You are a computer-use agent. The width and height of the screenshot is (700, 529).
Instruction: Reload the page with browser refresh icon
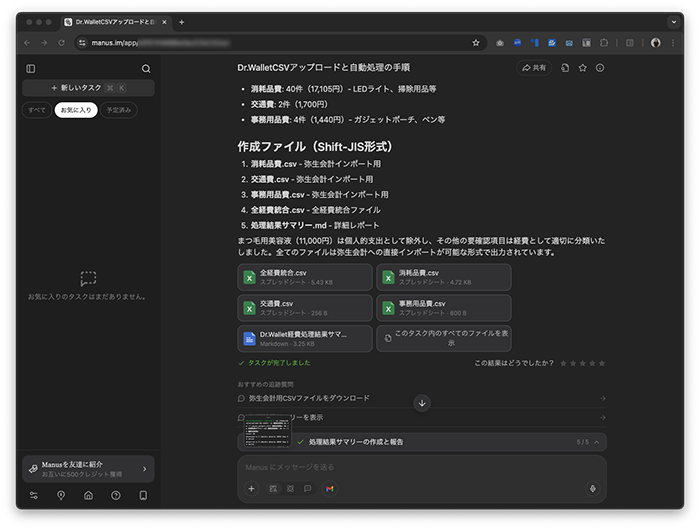click(62, 43)
